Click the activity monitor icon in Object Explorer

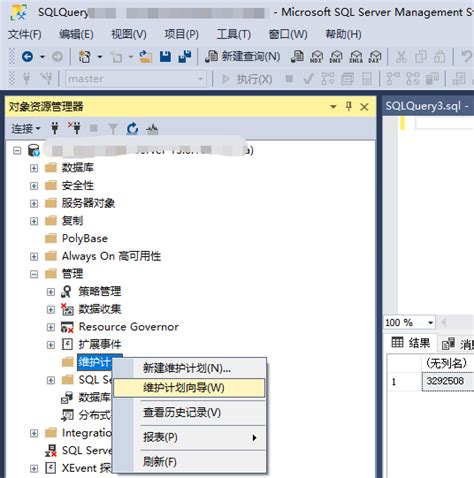[x=152, y=129]
